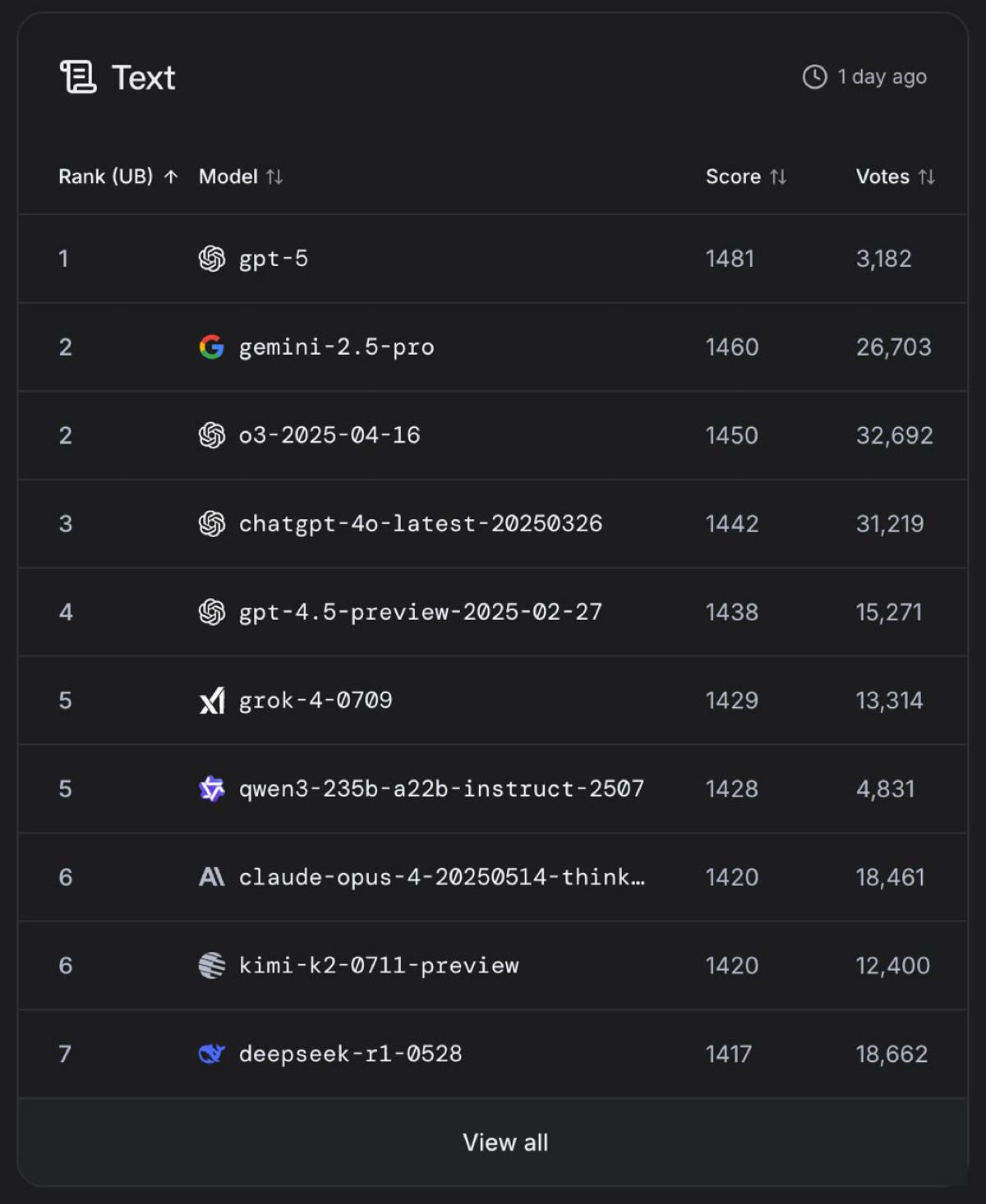Click the sort arrows icon beside Votes
The height and width of the screenshot is (1204, 986).
pyautogui.click(x=927, y=177)
